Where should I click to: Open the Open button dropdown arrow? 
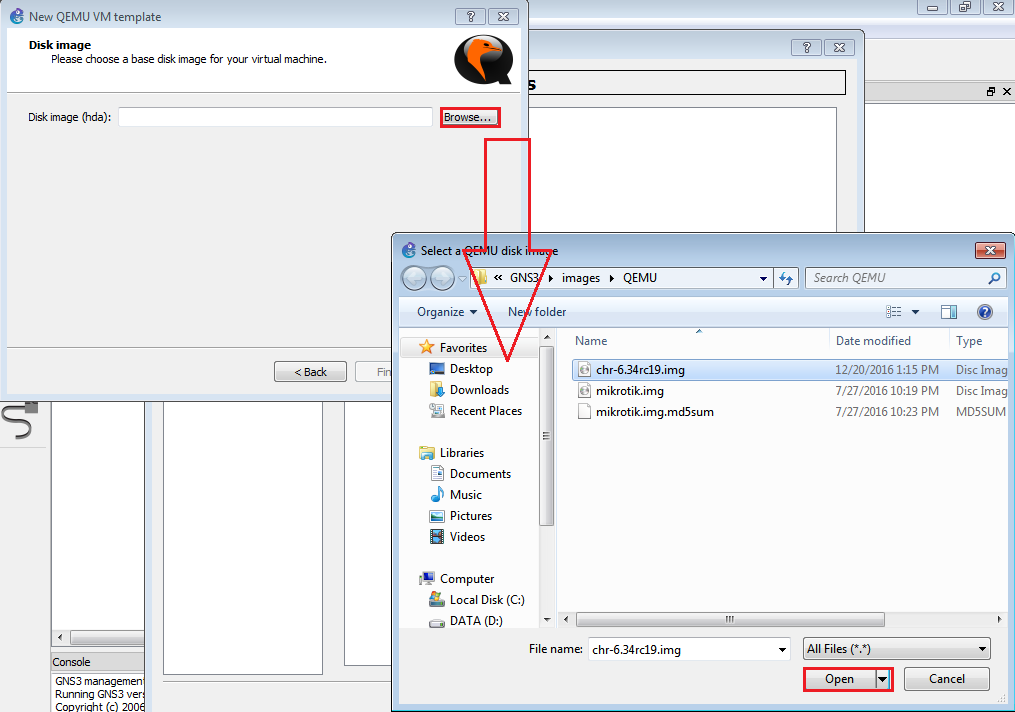[883, 679]
